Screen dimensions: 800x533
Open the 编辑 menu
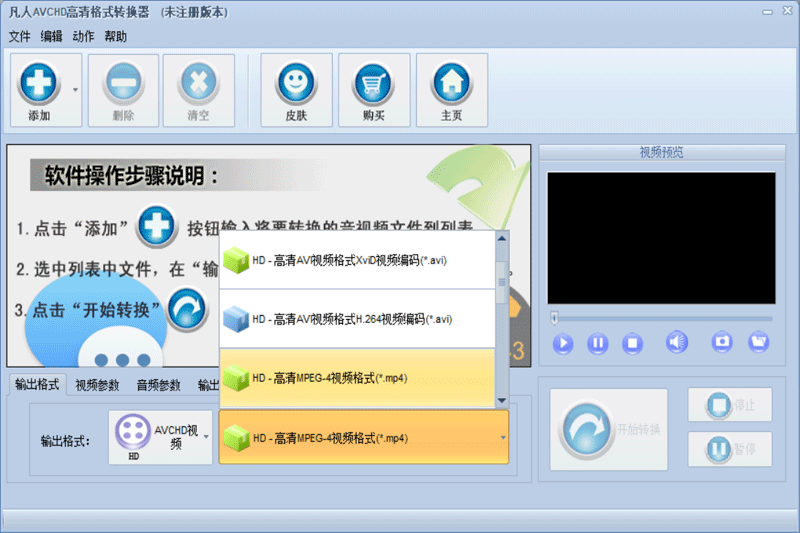52,37
